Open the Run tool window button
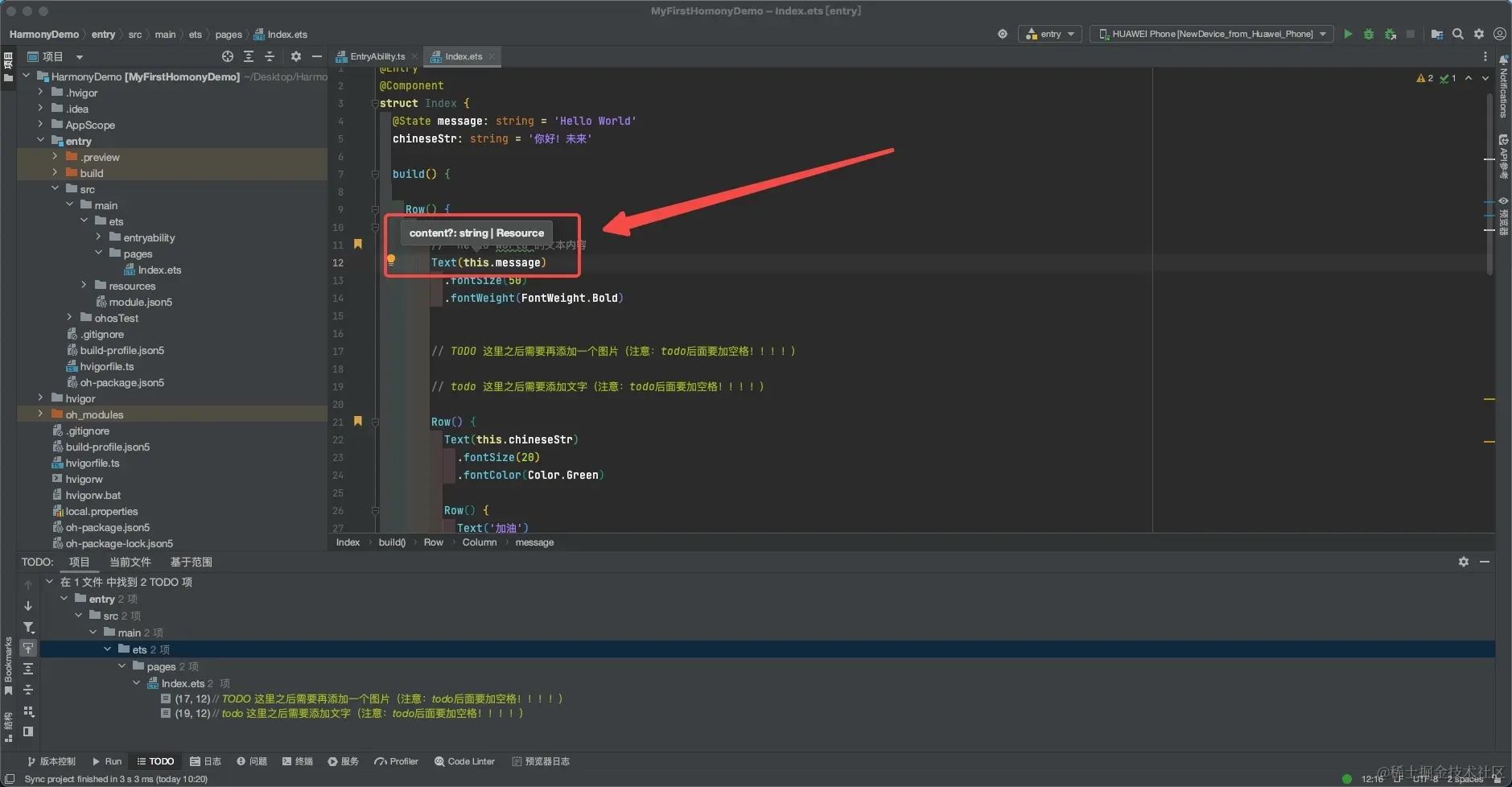1512x787 pixels. (107, 761)
